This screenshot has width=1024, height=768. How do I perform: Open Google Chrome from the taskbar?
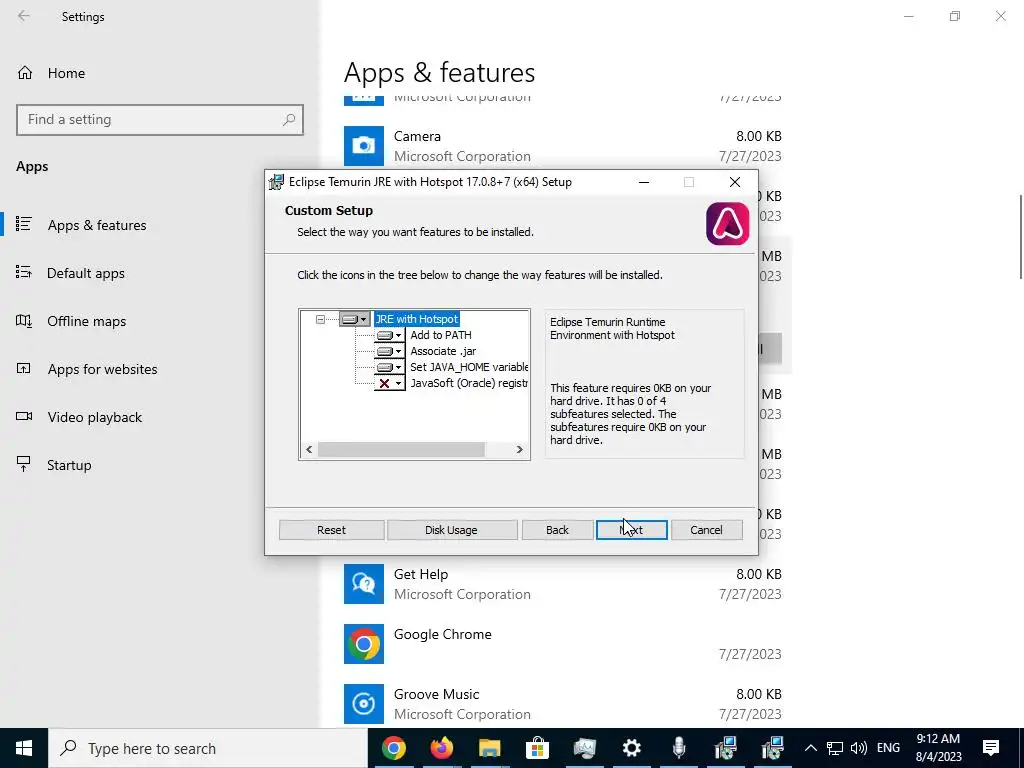coord(394,748)
